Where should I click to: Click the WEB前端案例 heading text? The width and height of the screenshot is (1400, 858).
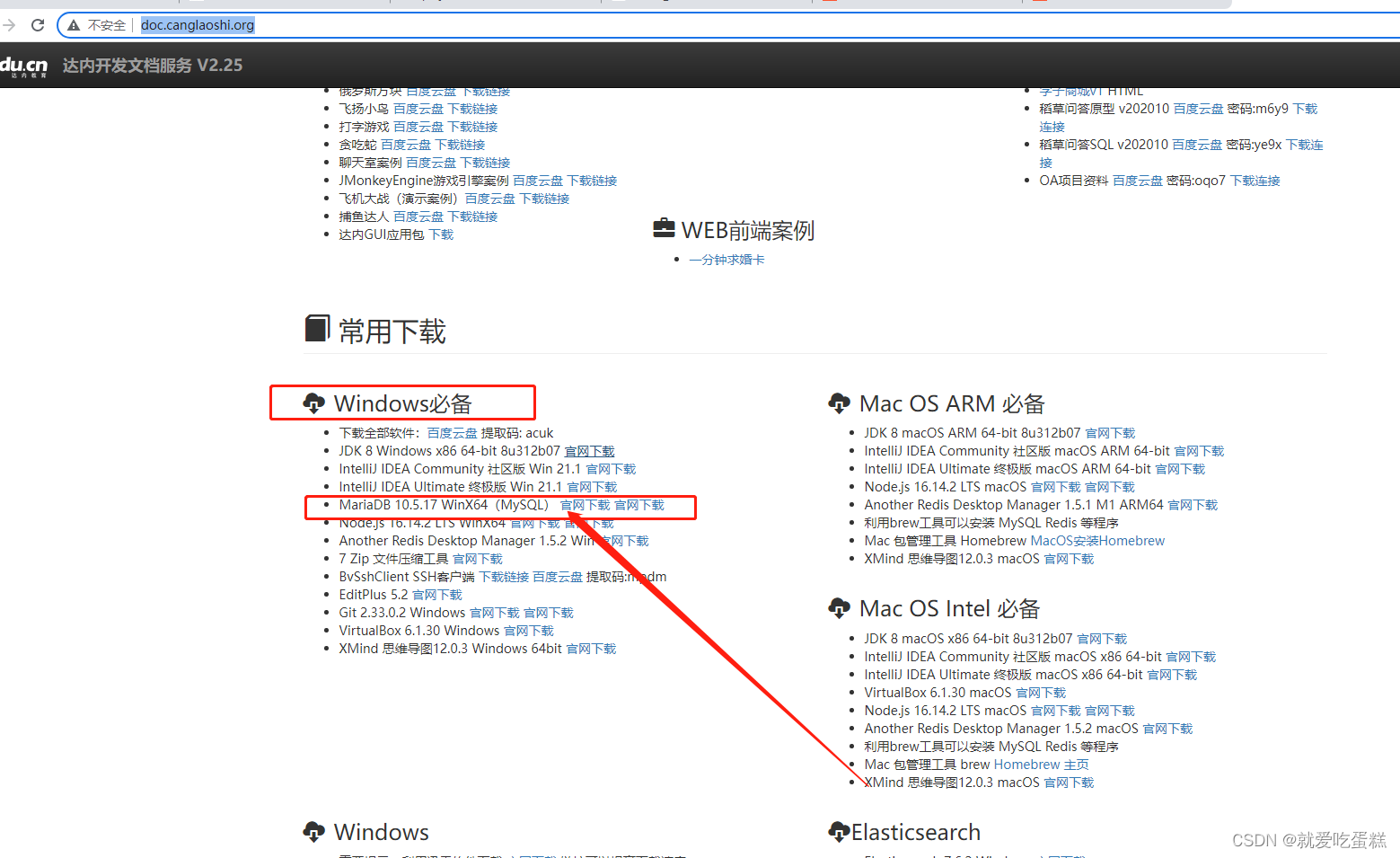point(748,230)
